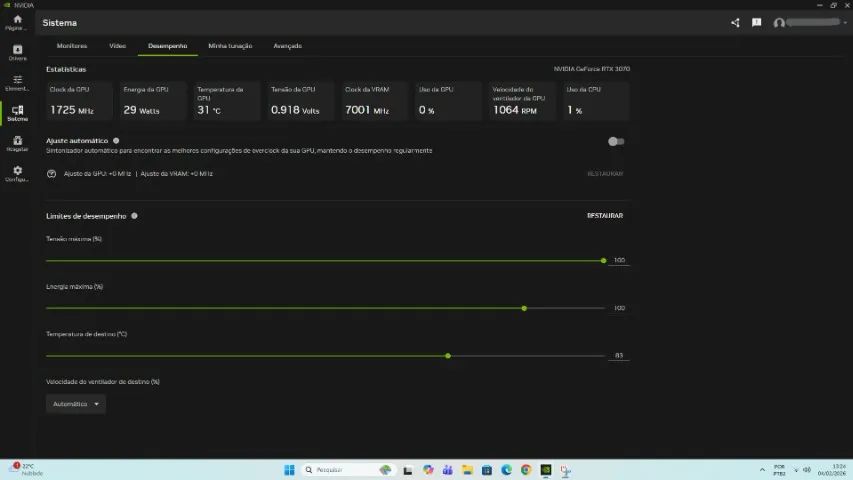Open the Snipping Tool taskbar icon
The image size is (853, 480).
click(x=566, y=470)
